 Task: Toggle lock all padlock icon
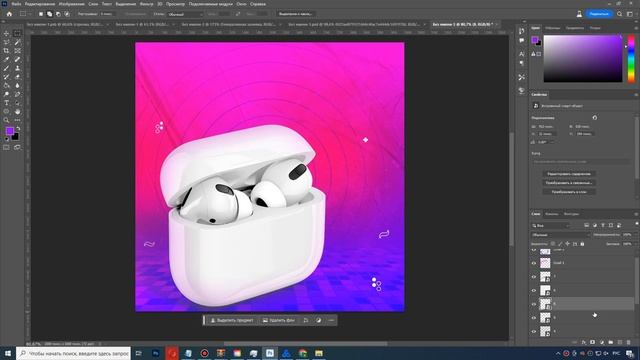coord(582,244)
